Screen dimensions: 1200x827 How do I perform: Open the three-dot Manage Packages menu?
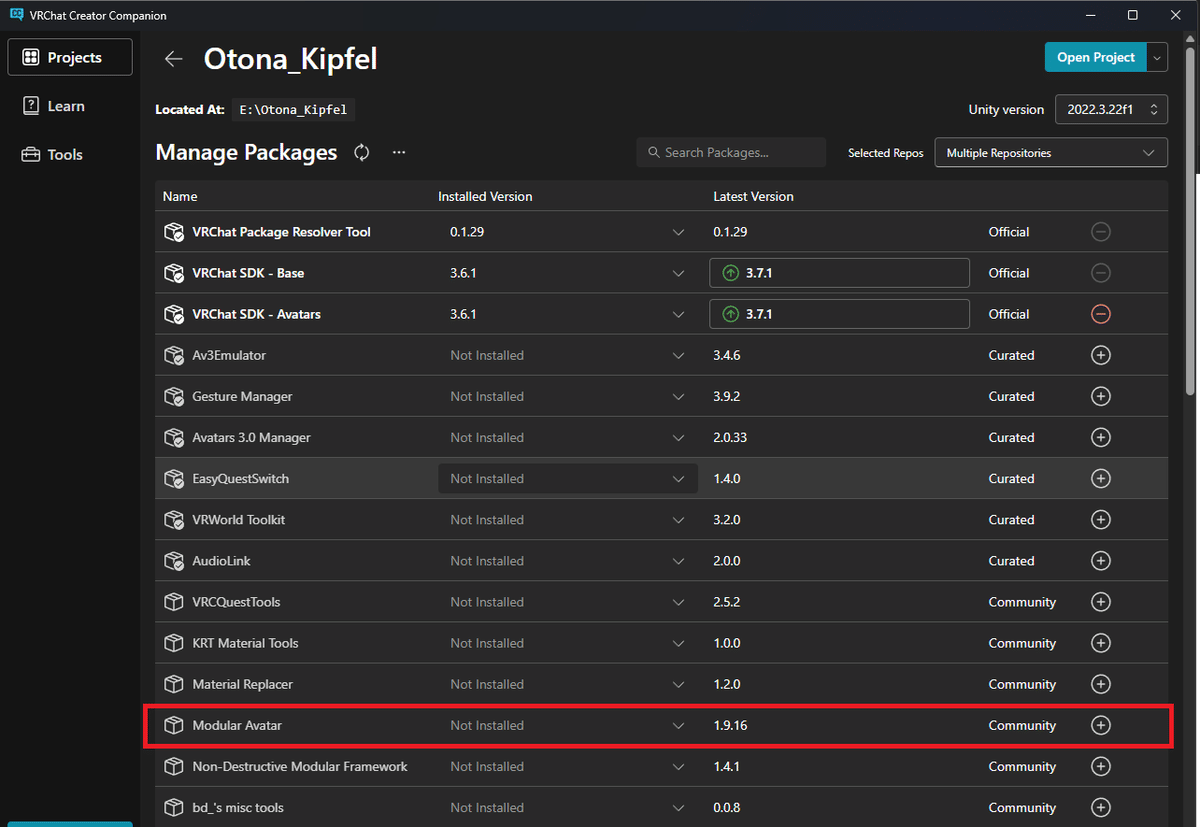(399, 153)
